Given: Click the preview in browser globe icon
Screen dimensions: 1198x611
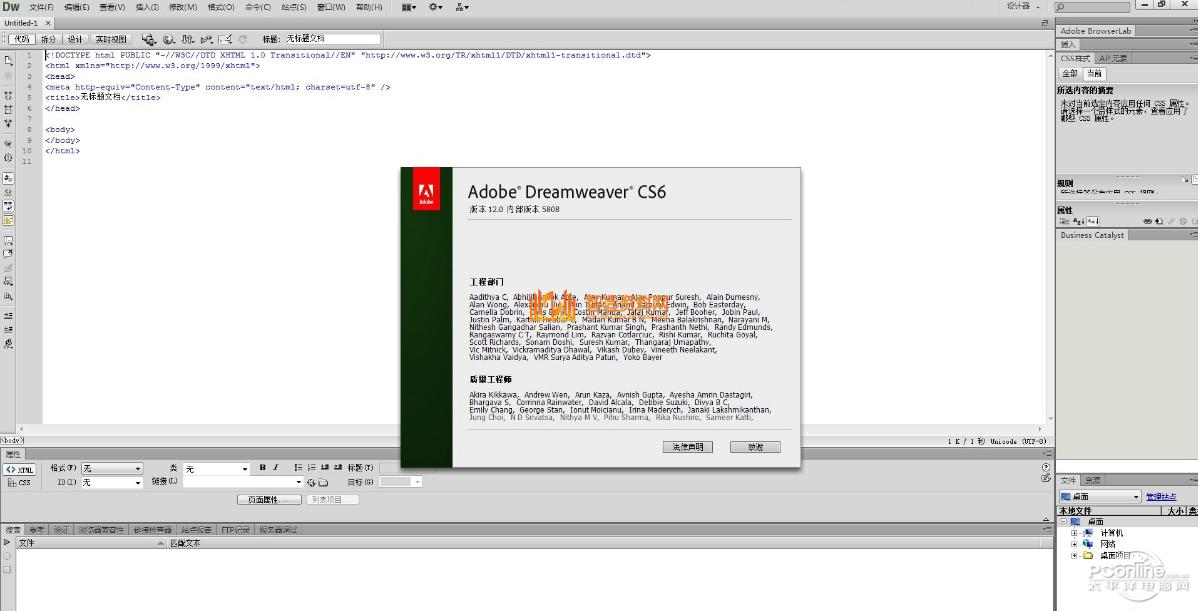Looking at the screenshot, I should 166,38.
